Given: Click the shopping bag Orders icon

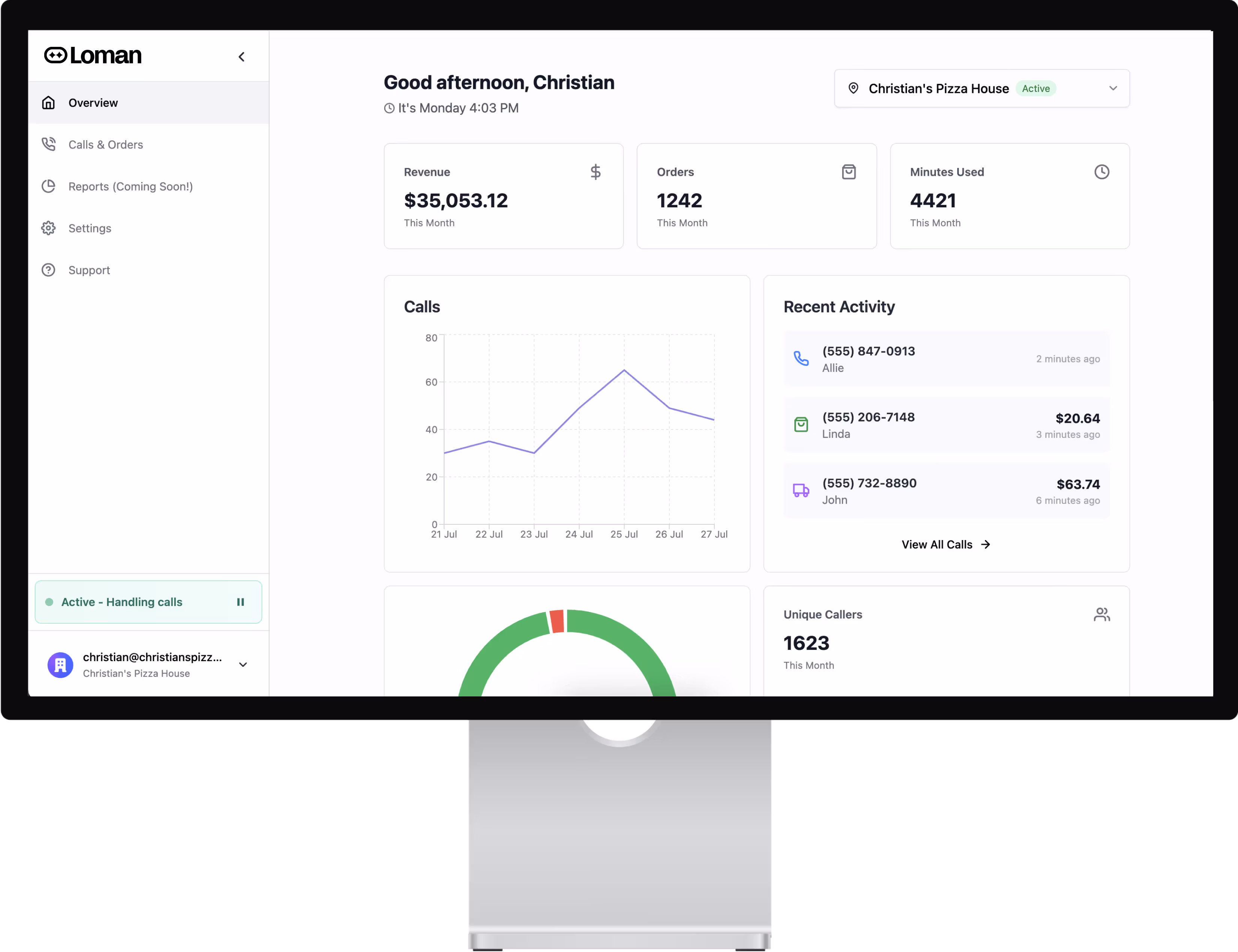Looking at the screenshot, I should [x=849, y=172].
